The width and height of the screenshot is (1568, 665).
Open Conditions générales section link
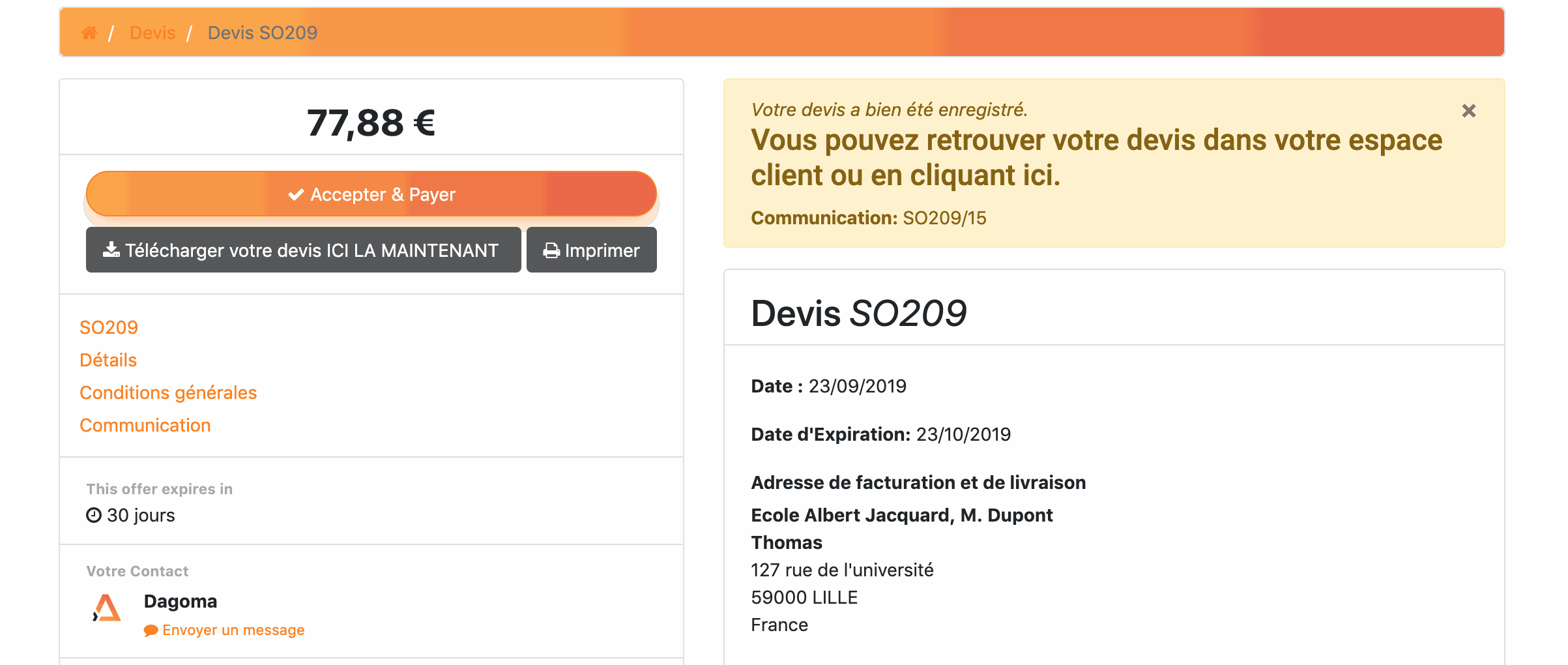pyautogui.click(x=168, y=392)
